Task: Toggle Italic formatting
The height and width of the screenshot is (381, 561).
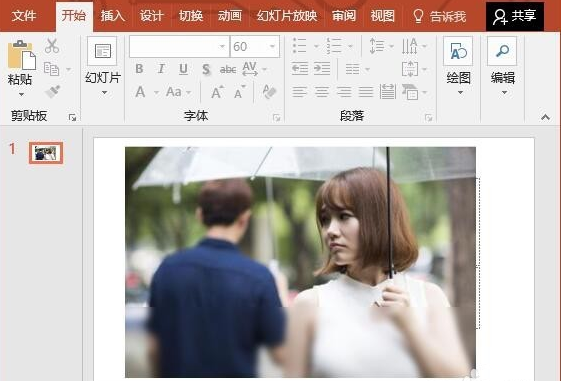Action: [161, 69]
